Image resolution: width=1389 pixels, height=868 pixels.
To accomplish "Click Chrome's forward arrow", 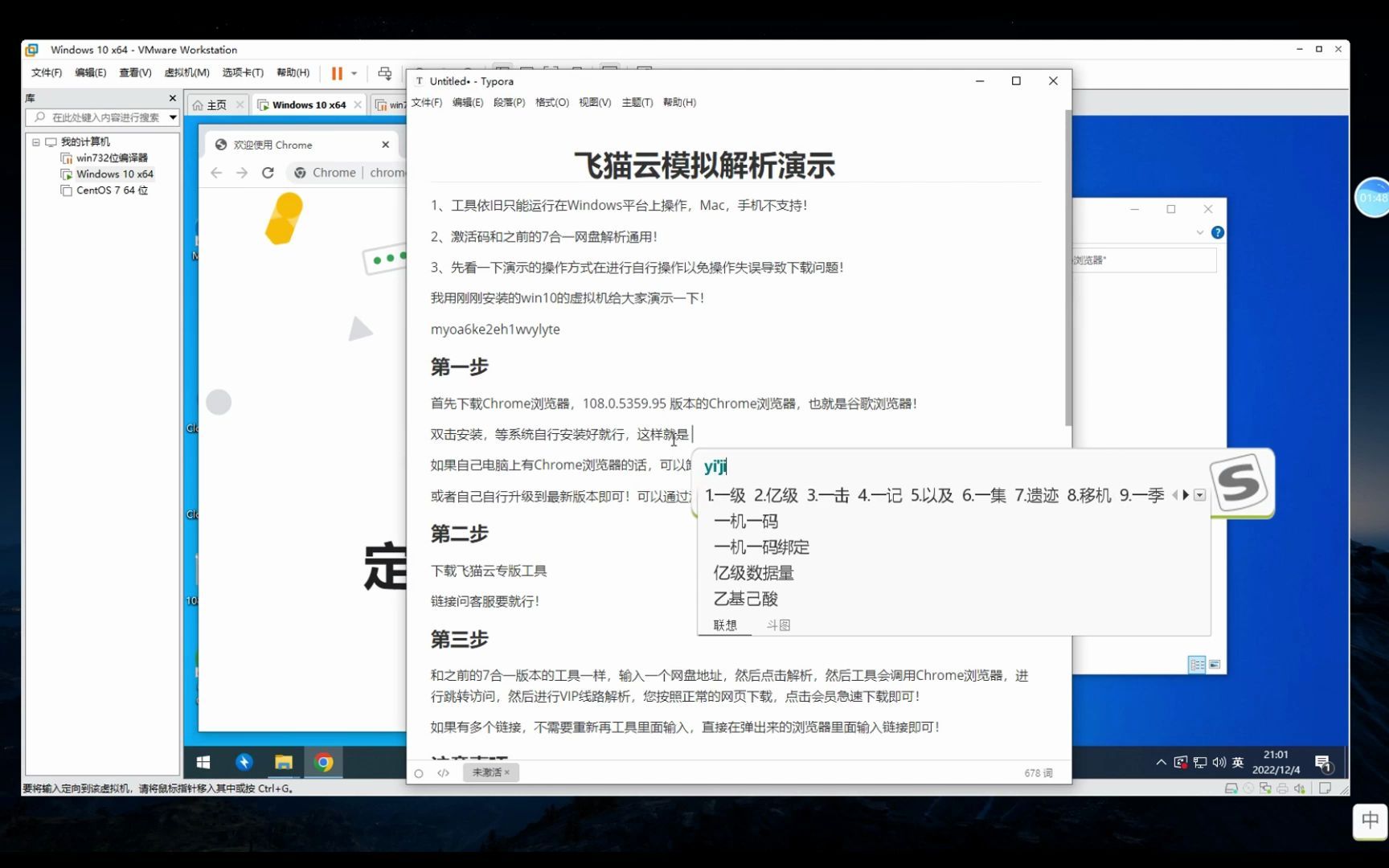I will (x=242, y=173).
